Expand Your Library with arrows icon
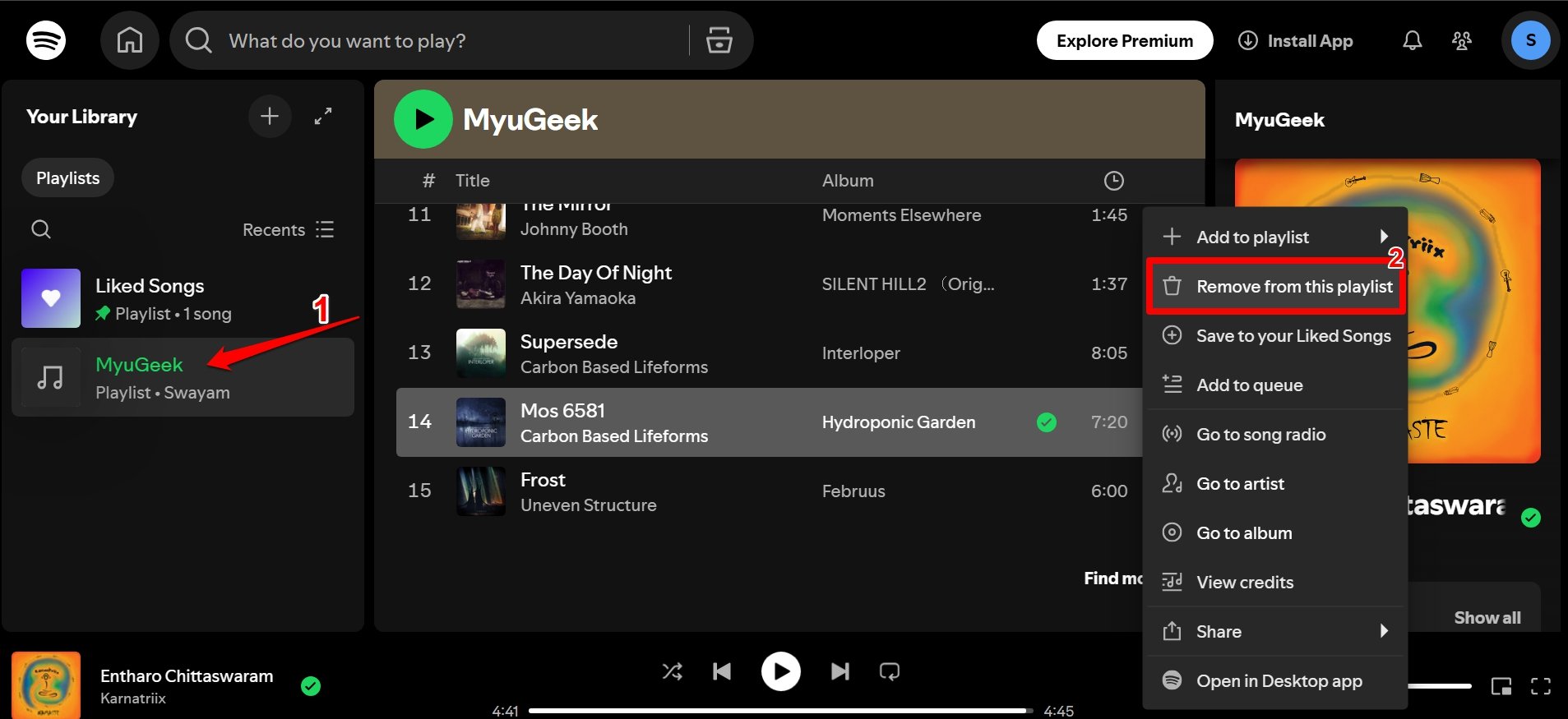 (x=323, y=116)
